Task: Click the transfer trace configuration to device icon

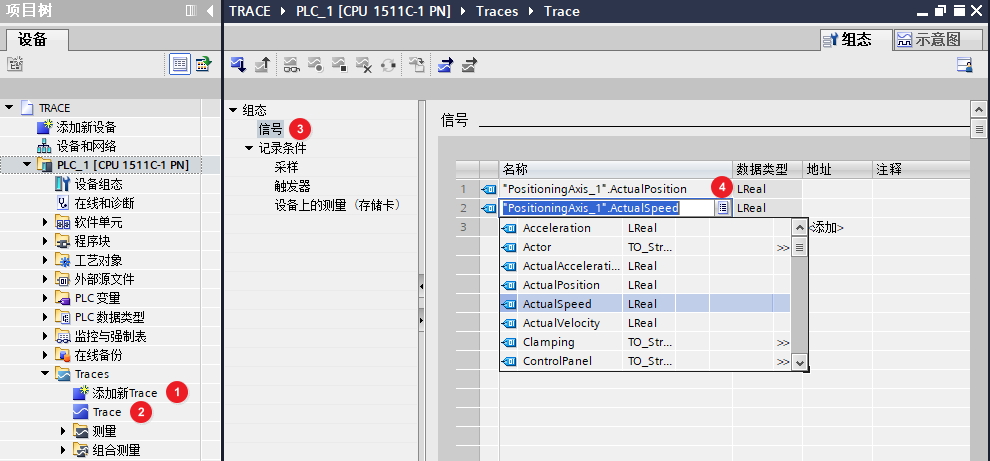Action: click(x=238, y=64)
